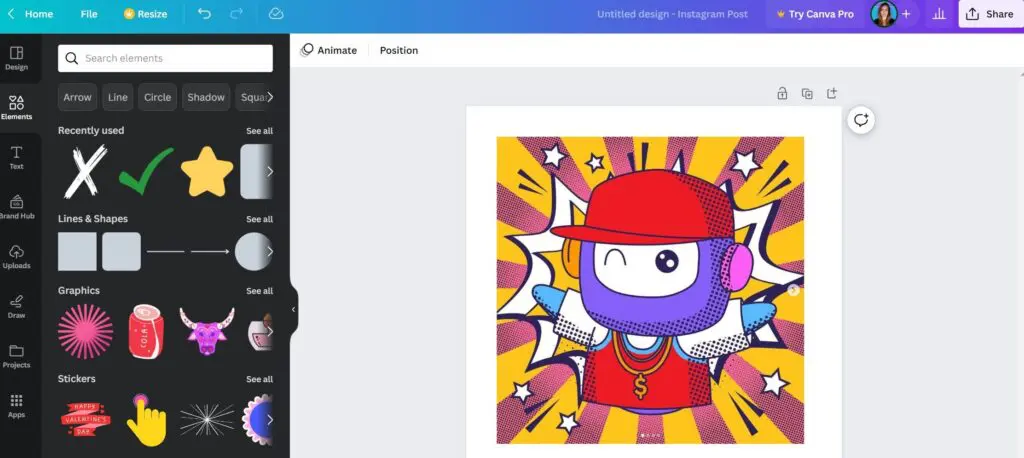This screenshot has width=1024, height=458.
Task: Open the Uploads panel
Action: click(x=16, y=257)
